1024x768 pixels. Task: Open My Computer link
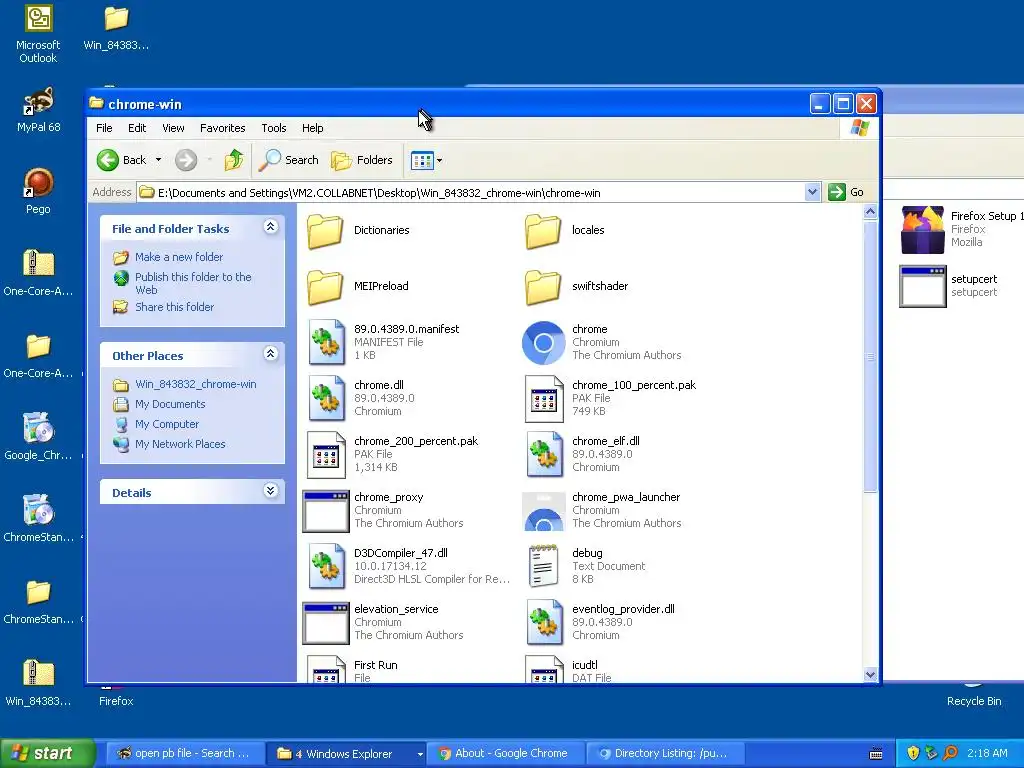tap(167, 424)
